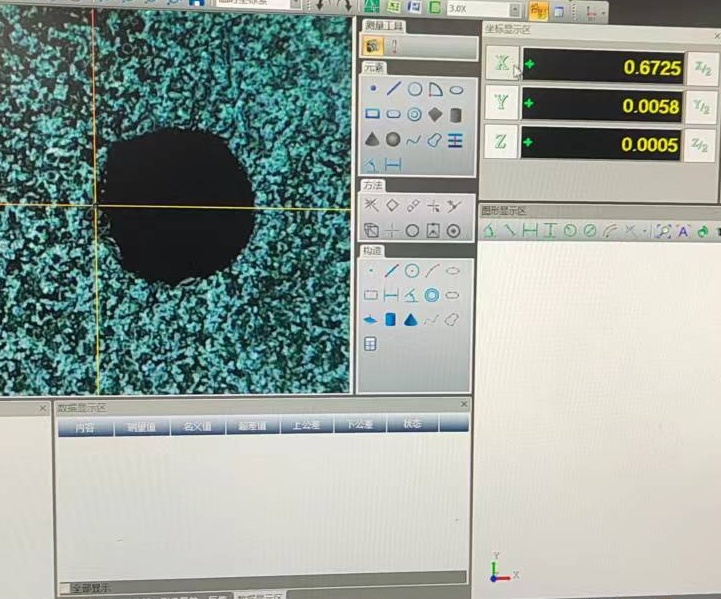Image resolution: width=721 pixels, height=599 pixels.
Task: Toggle the Y/2 half-value button
Action: click(703, 106)
